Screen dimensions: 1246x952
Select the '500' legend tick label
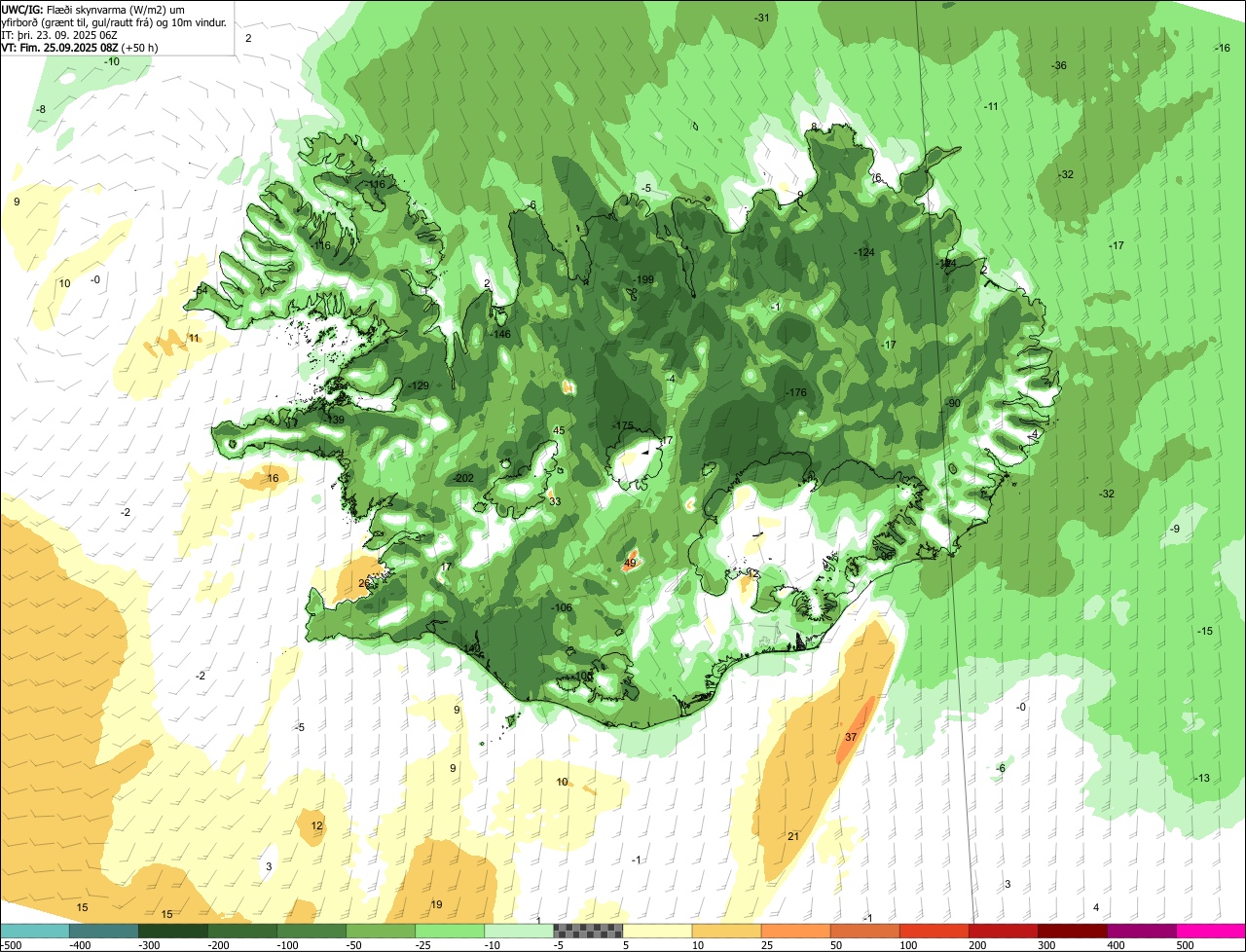[1185, 944]
